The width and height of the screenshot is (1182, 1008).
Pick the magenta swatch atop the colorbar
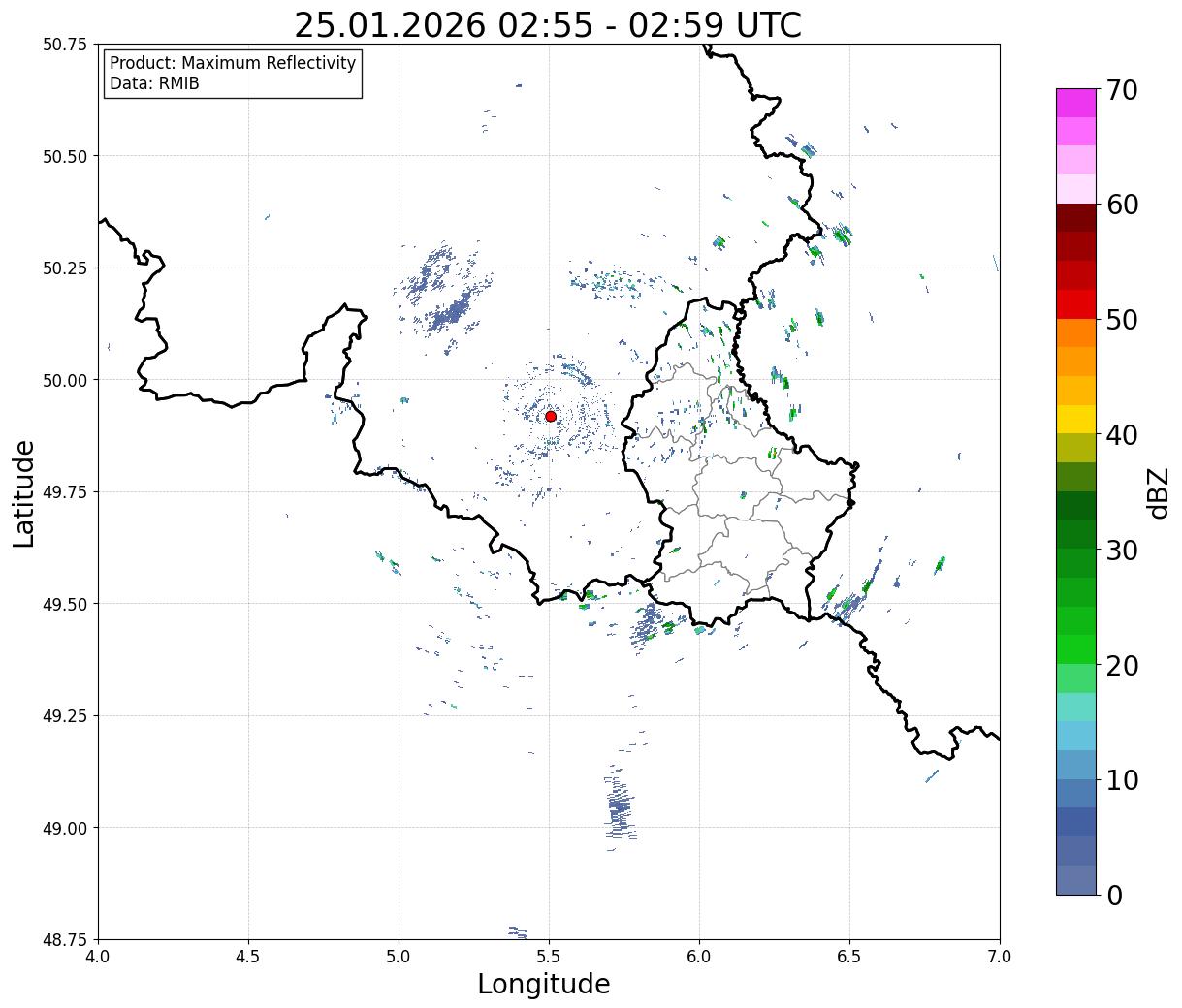(x=1076, y=104)
